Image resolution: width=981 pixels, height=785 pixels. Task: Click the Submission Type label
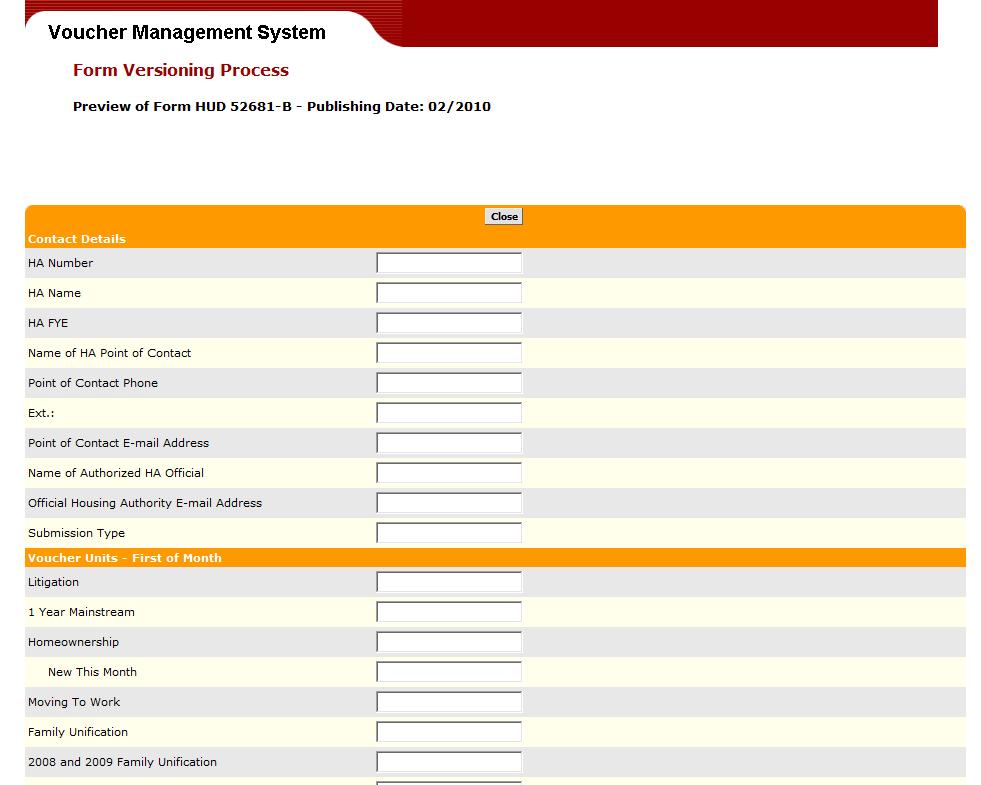(x=76, y=534)
